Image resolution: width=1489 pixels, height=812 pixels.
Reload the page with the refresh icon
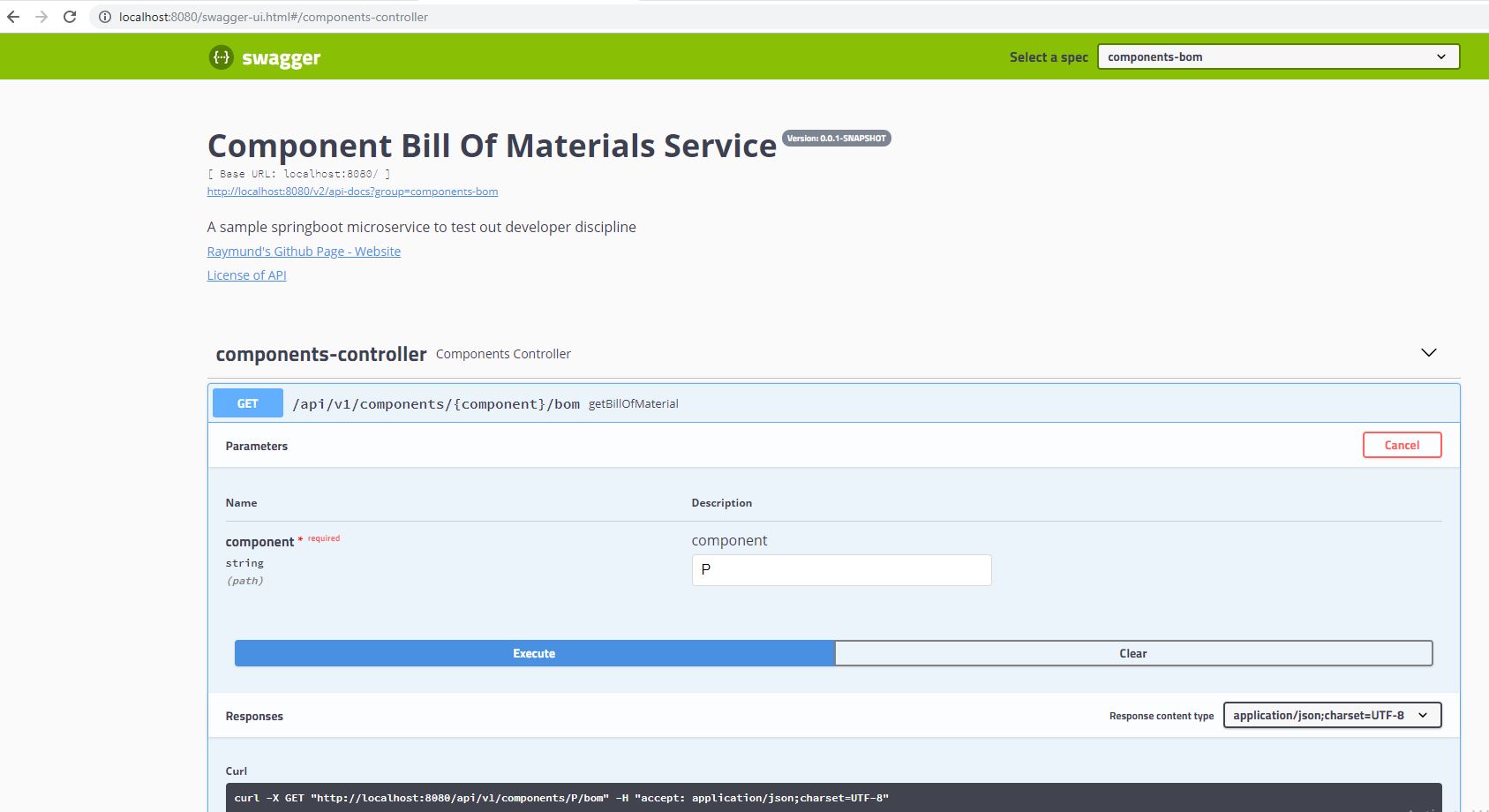pyautogui.click(x=70, y=17)
